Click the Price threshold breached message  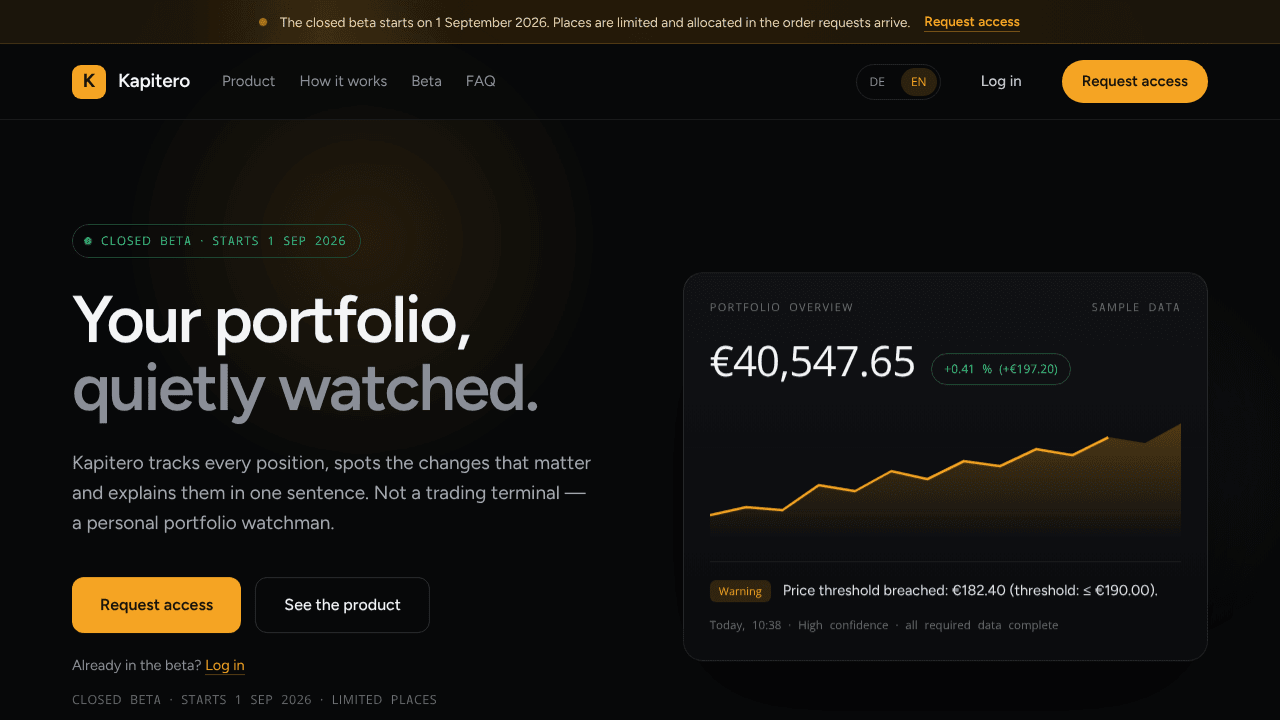[x=970, y=590]
